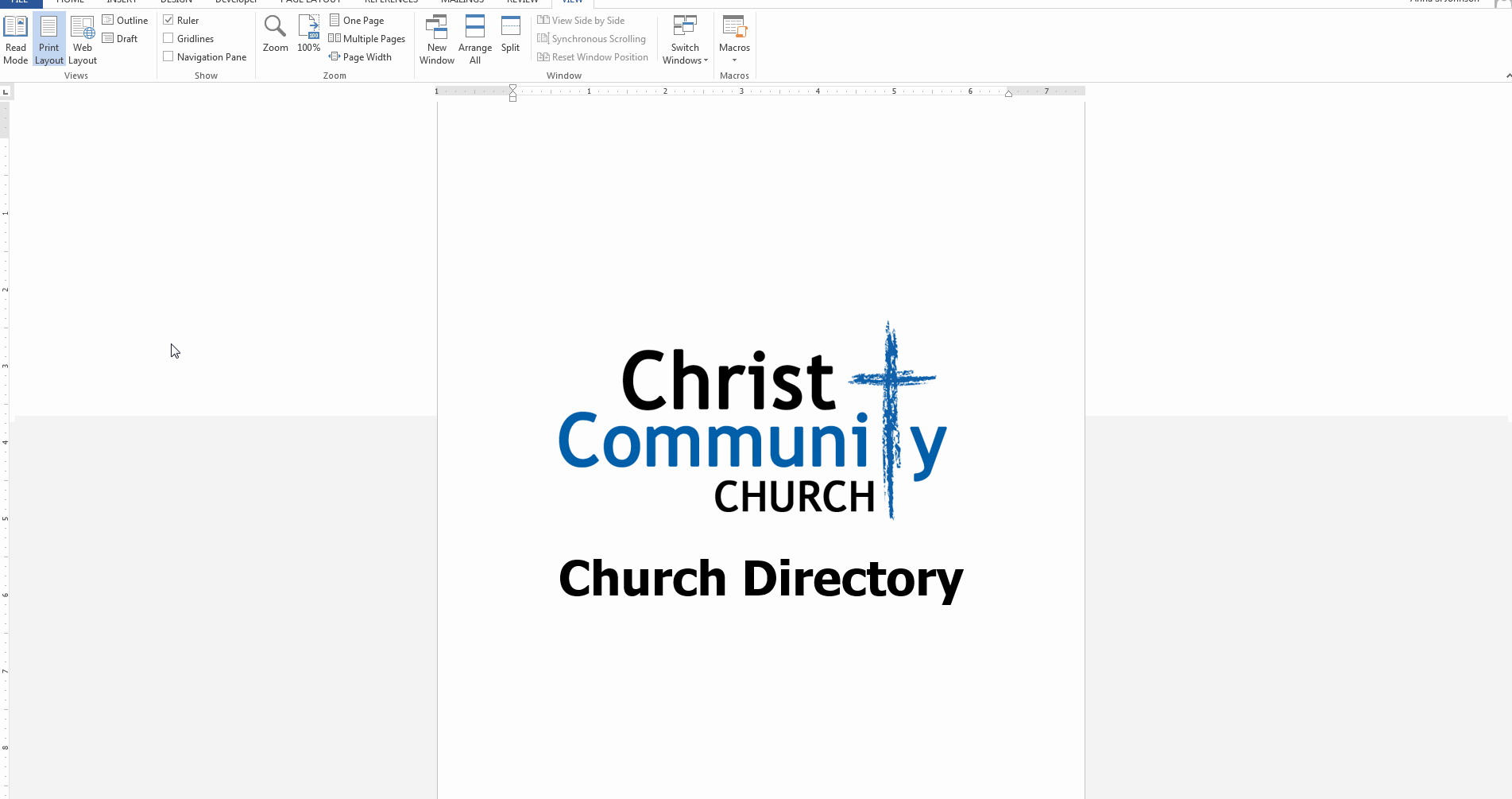
Task: Click the right indent marker on ruler
Action: coord(1008,94)
